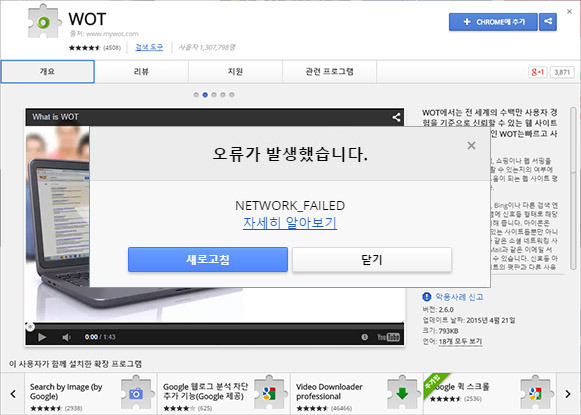Show previous related extensions arrow
Viewport: 581px width, 415px height.
(13, 394)
